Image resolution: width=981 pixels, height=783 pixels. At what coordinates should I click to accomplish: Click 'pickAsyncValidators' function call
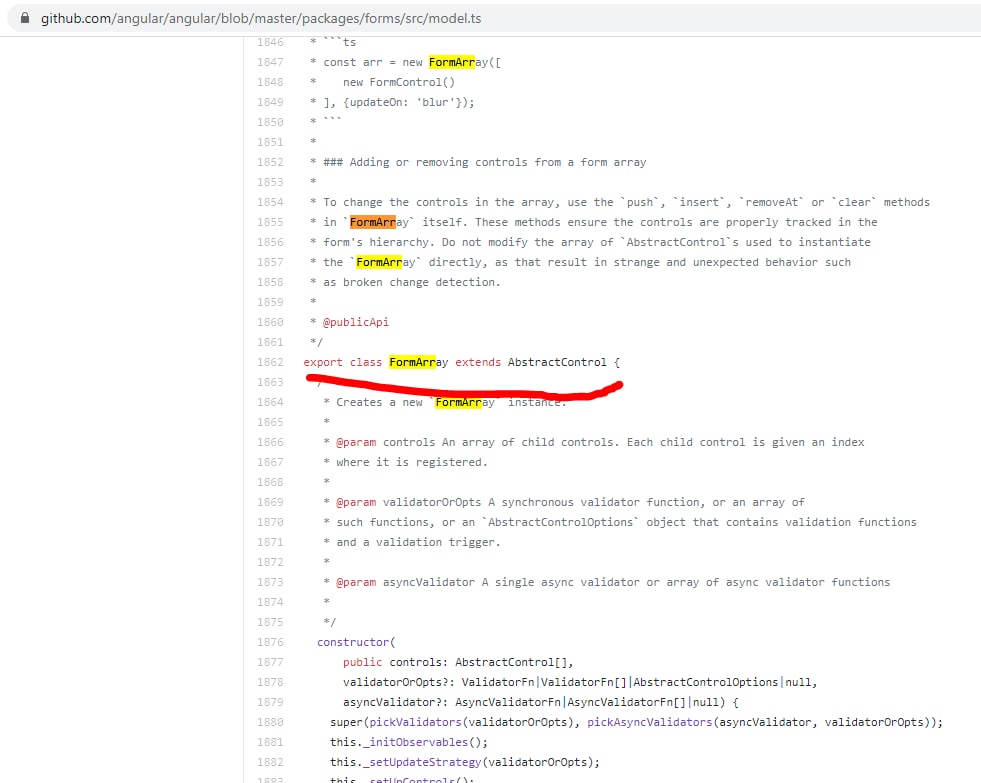[x=649, y=722]
